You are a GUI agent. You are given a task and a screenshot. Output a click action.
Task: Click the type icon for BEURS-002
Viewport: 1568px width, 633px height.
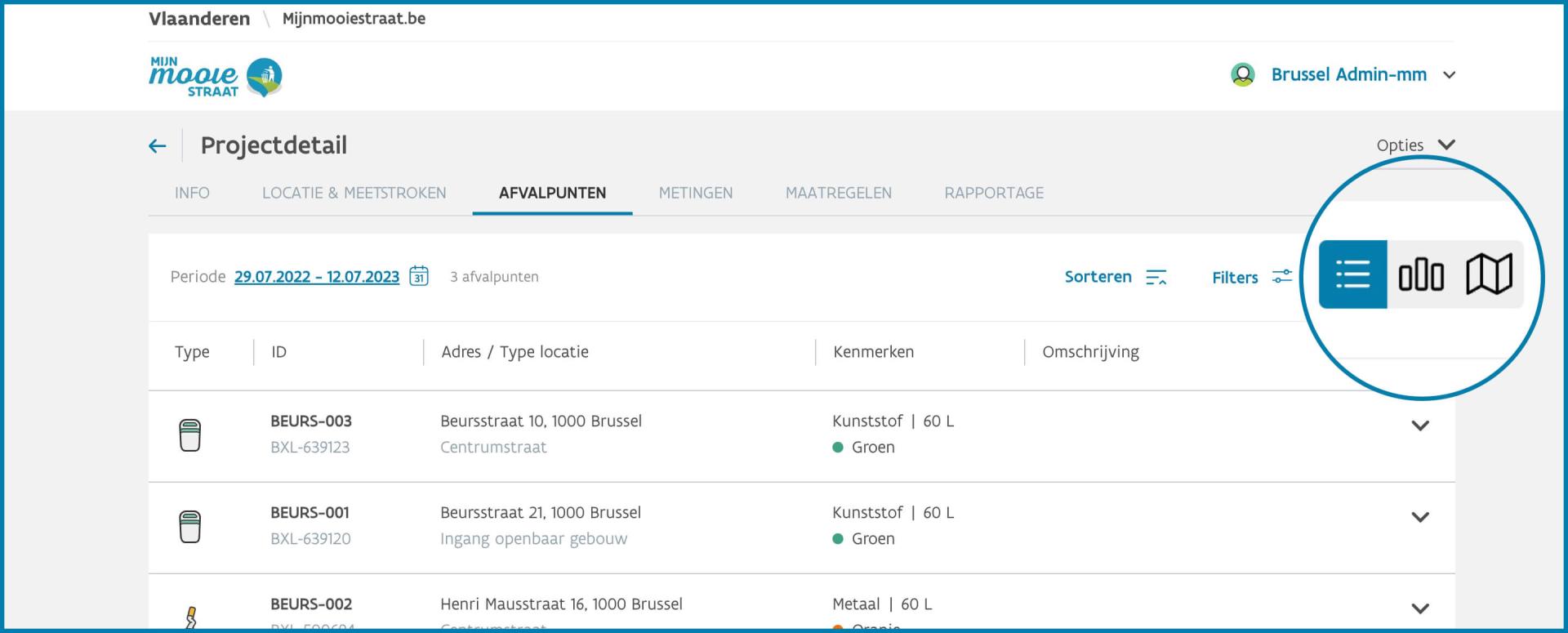click(191, 617)
